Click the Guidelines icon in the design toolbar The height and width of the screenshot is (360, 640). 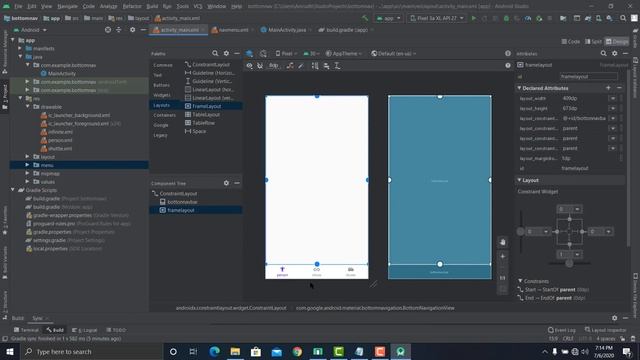click(338, 66)
